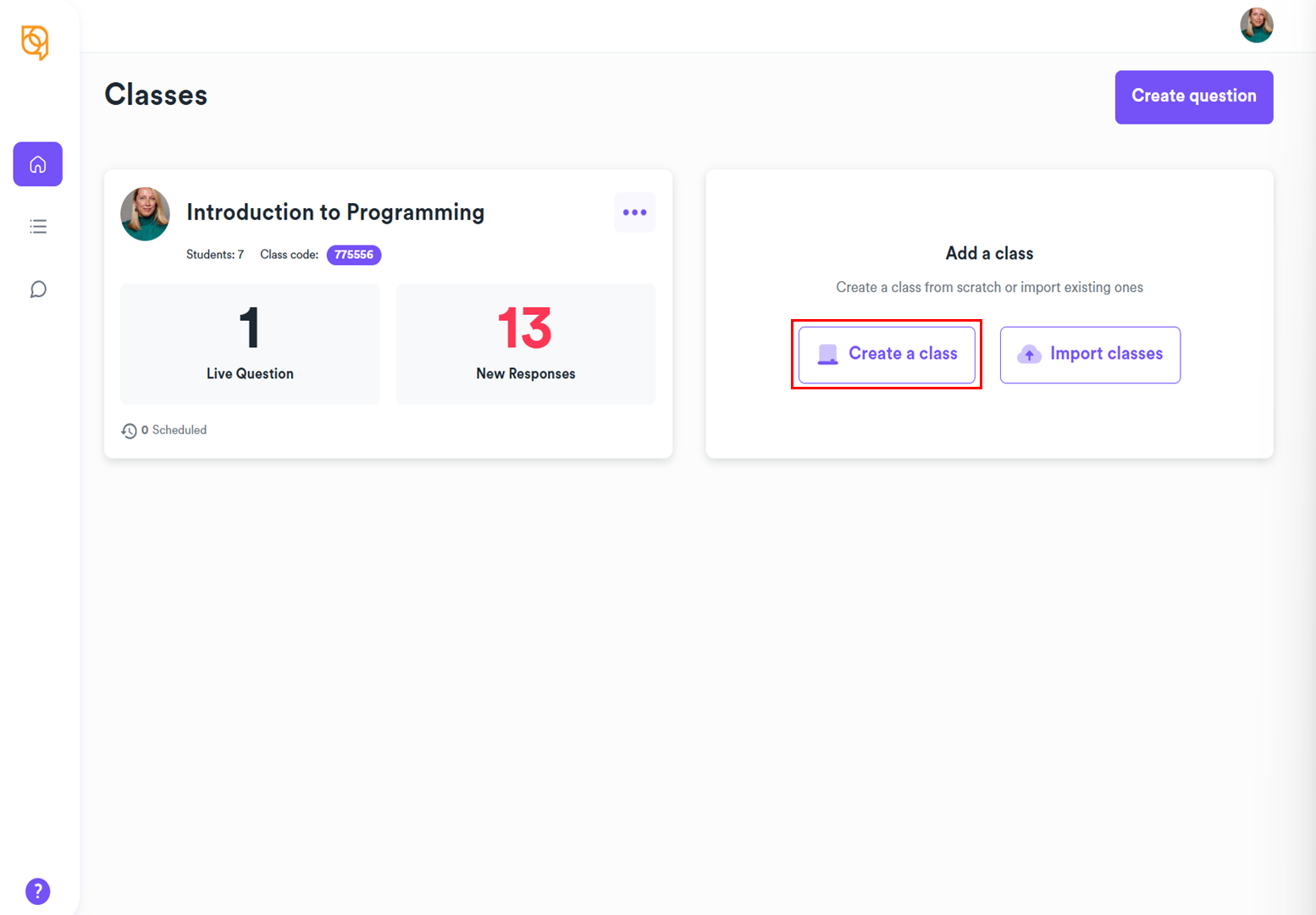Screen dimensions: 1316x915
Task: Click the Classes page heading
Action: (x=156, y=95)
